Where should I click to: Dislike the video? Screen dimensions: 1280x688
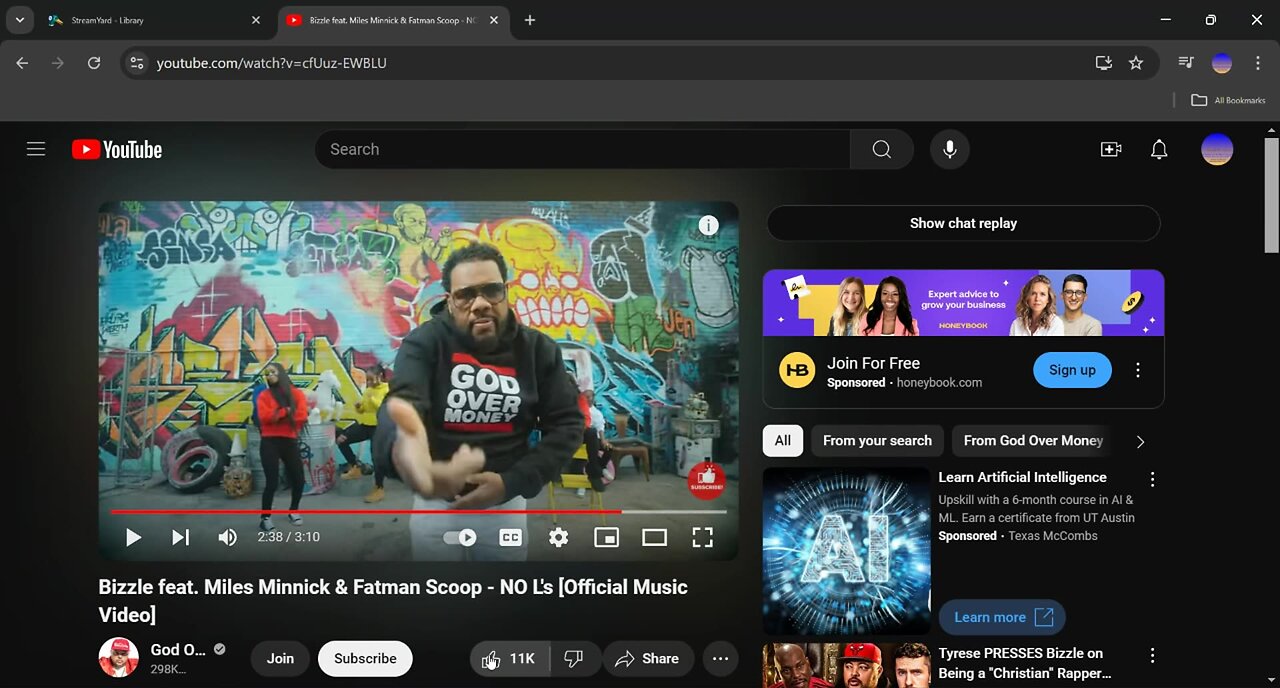coord(574,659)
